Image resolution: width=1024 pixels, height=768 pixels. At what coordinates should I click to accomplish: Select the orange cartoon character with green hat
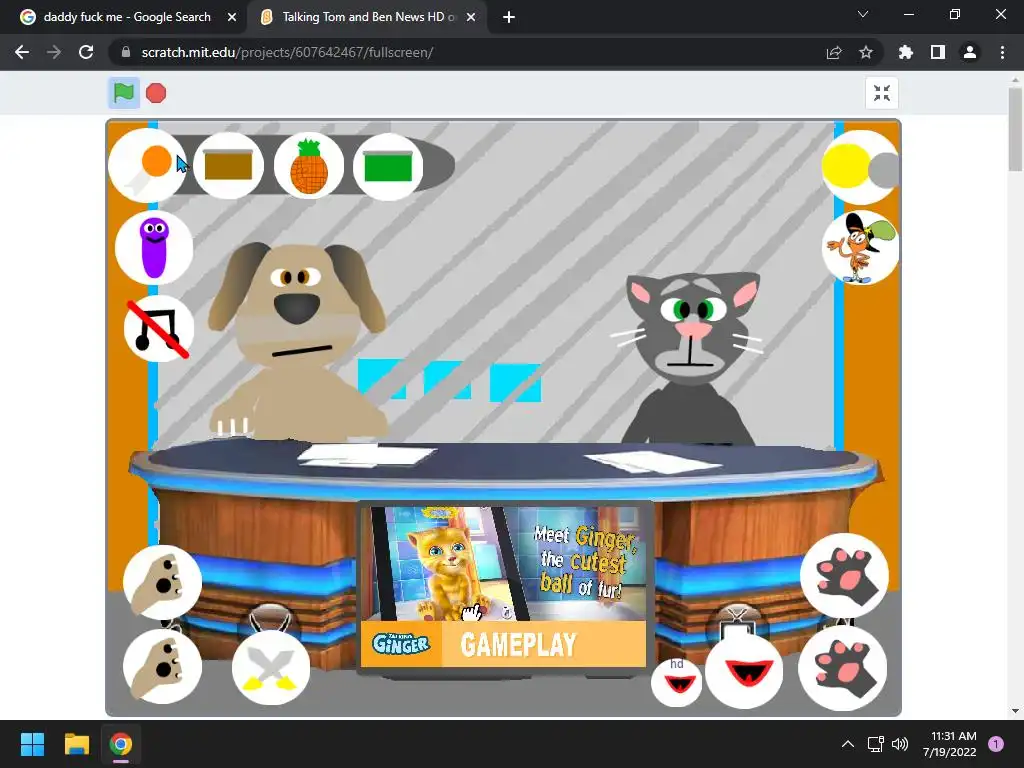[860, 248]
